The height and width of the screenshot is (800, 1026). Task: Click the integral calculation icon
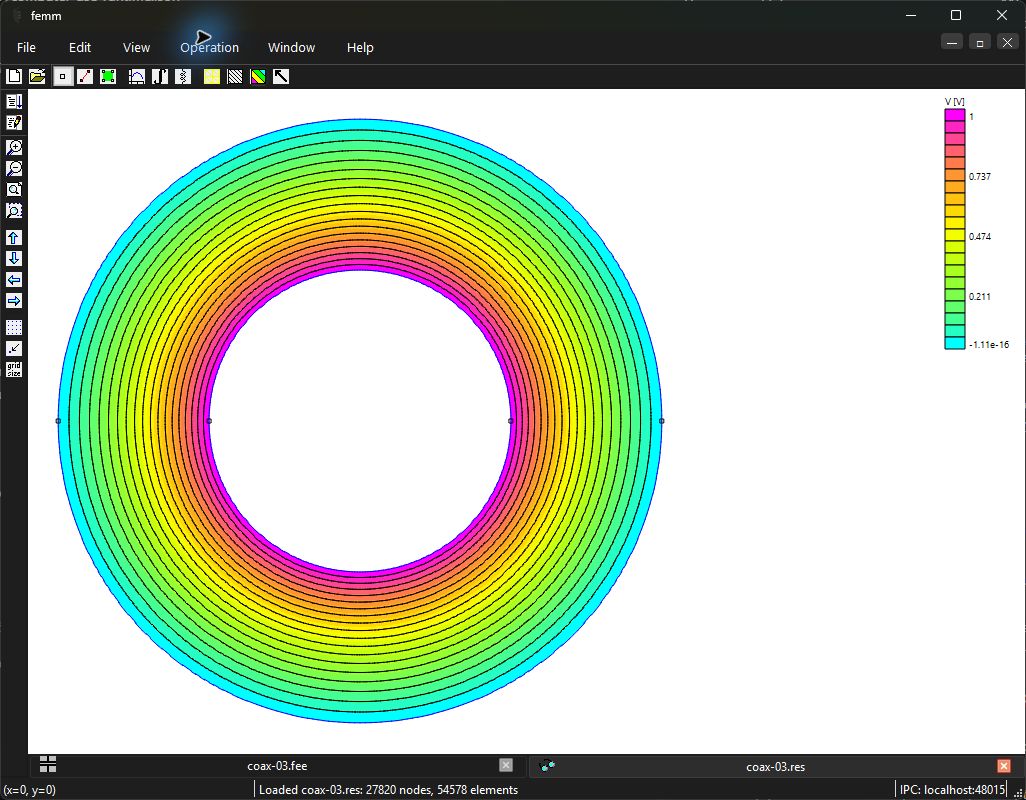[160, 77]
